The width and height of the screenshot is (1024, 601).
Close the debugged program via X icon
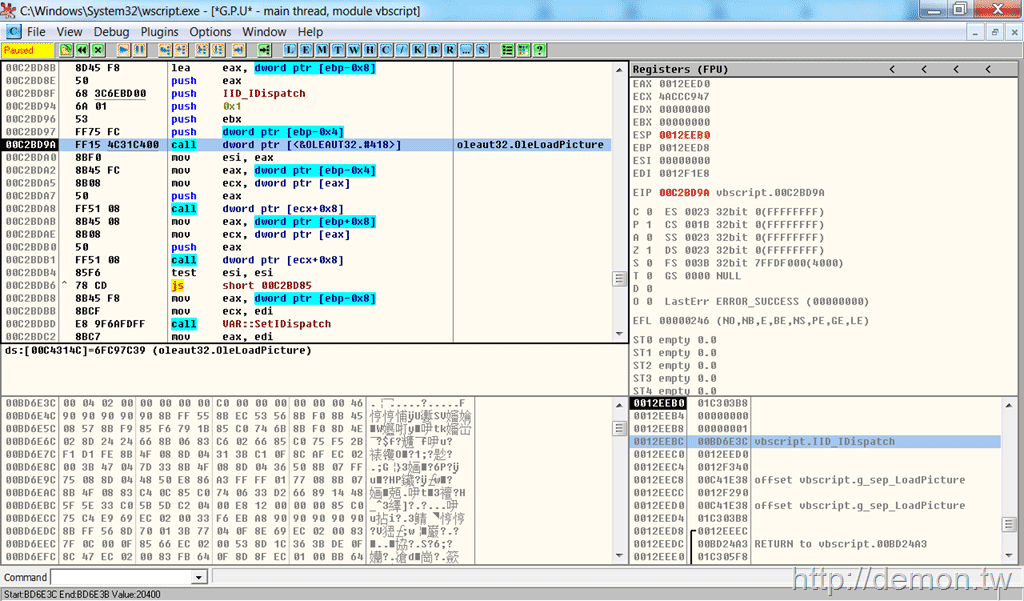(98, 49)
